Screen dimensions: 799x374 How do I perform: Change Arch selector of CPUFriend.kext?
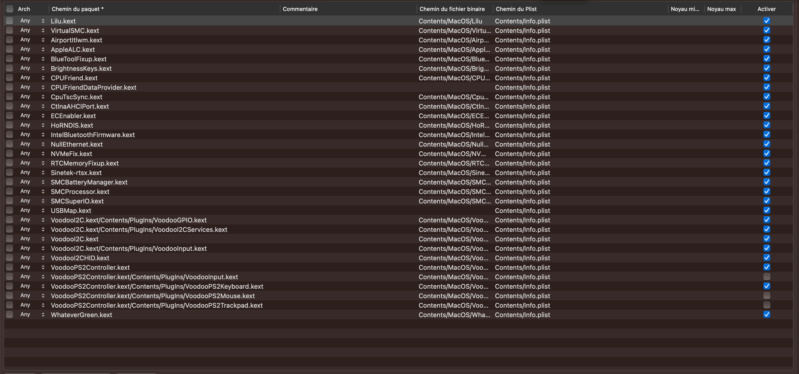[32, 78]
